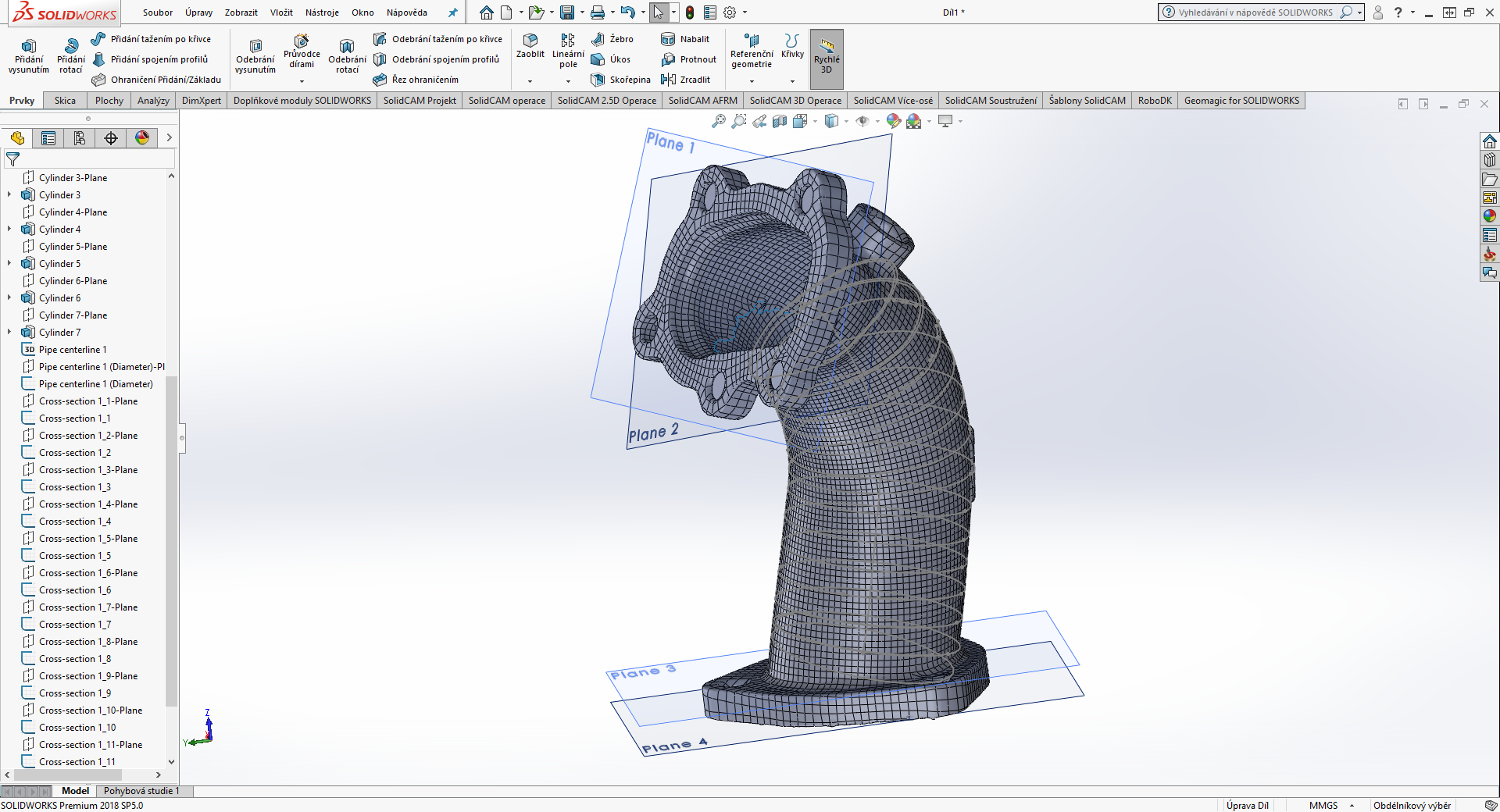Select the Zaoblit fillet tool
The image size is (1500, 812).
(x=530, y=45)
